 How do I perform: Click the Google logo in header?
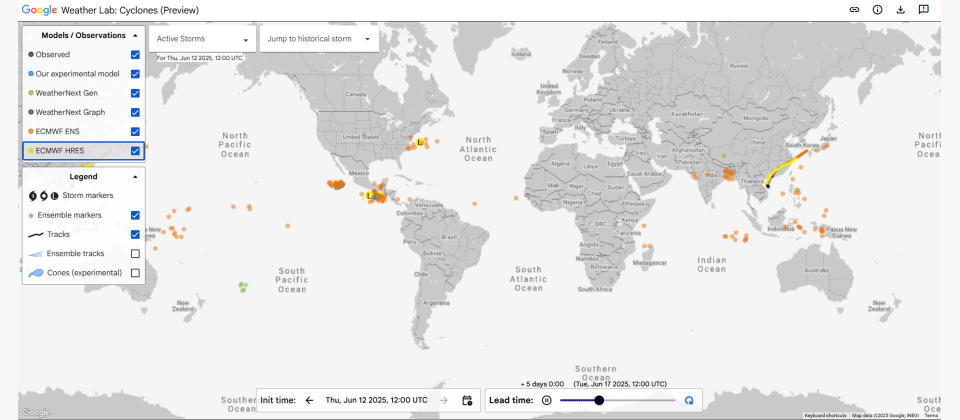[x=39, y=10]
